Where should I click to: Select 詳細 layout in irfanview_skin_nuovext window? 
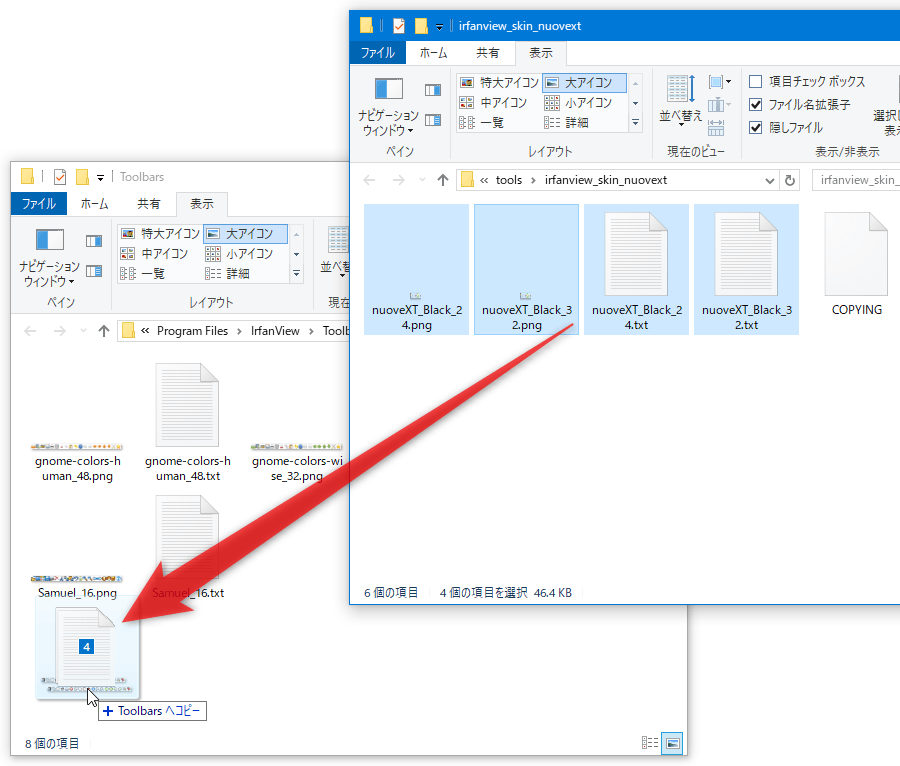tap(567, 123)
